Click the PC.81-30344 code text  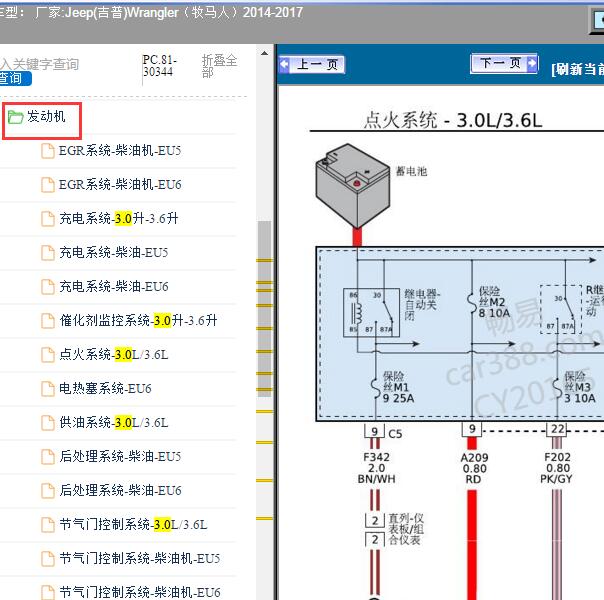159,66
